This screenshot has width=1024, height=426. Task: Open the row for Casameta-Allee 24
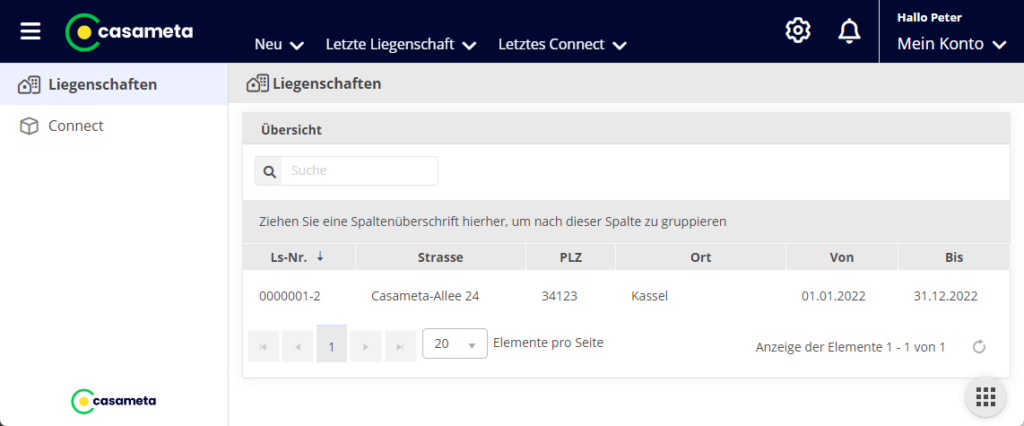[424, 296]
